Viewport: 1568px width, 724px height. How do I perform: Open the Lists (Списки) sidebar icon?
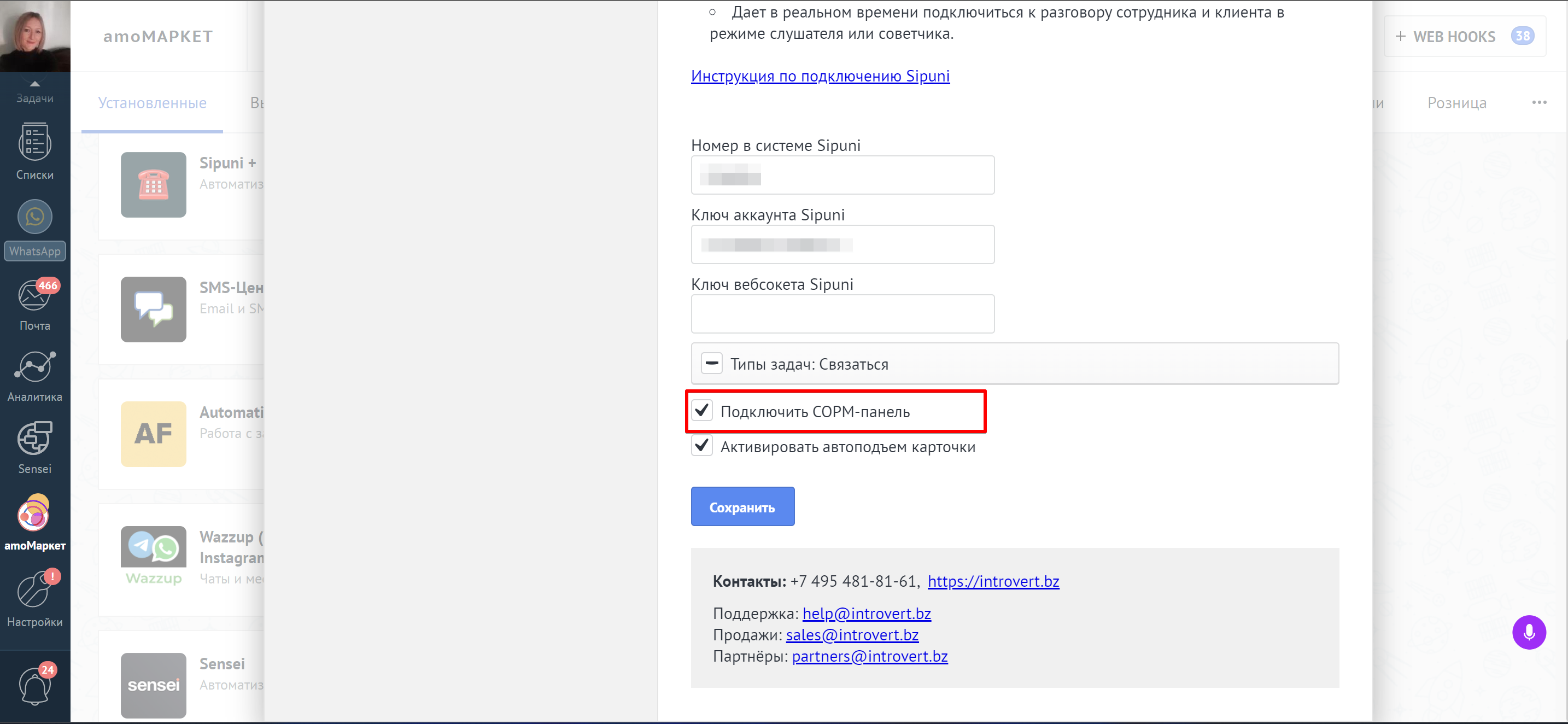[x=34, y=152]
